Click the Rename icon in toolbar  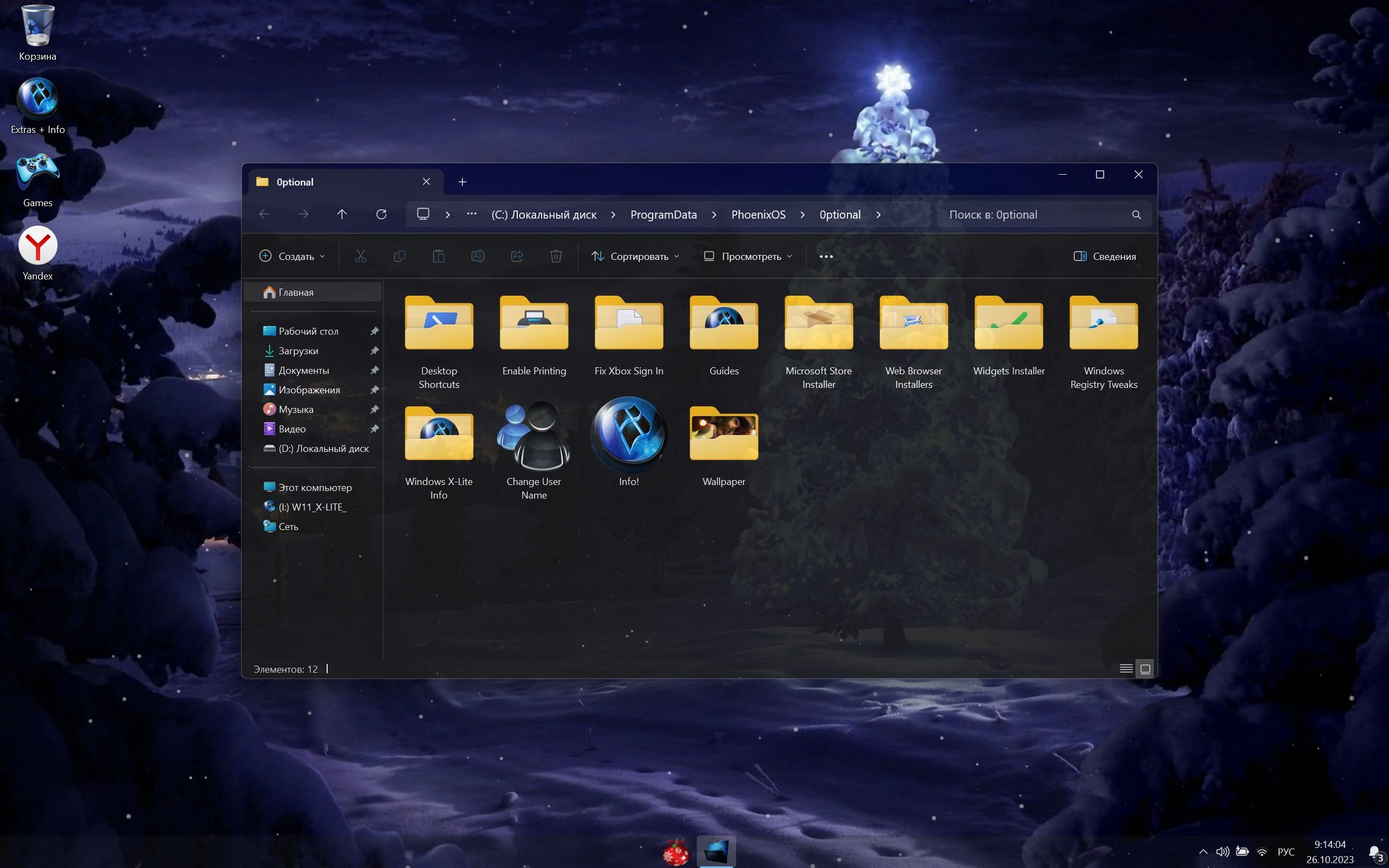(x=477, y=256)
